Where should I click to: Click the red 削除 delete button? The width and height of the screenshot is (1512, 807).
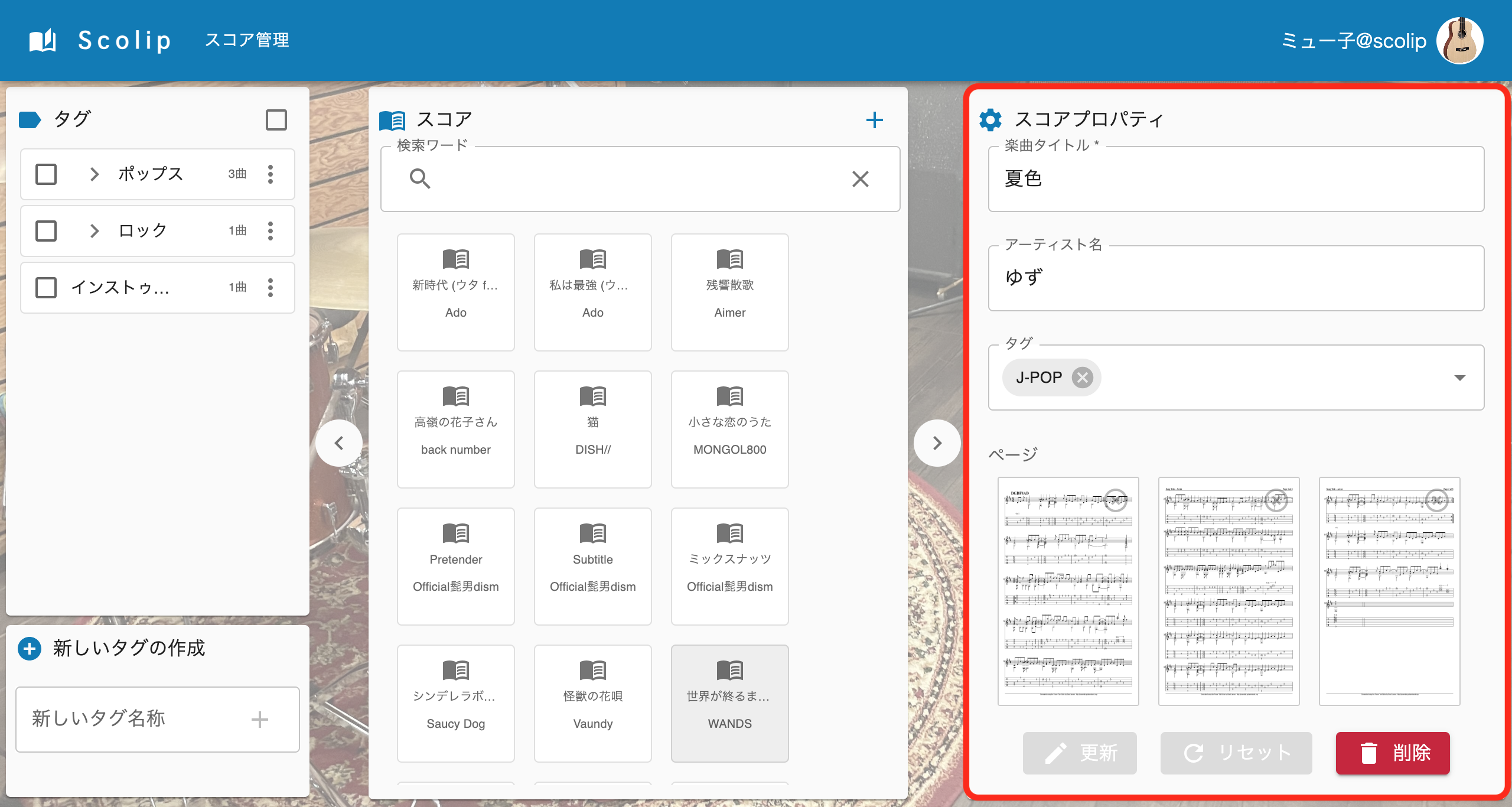click(x=1393, y=753)
